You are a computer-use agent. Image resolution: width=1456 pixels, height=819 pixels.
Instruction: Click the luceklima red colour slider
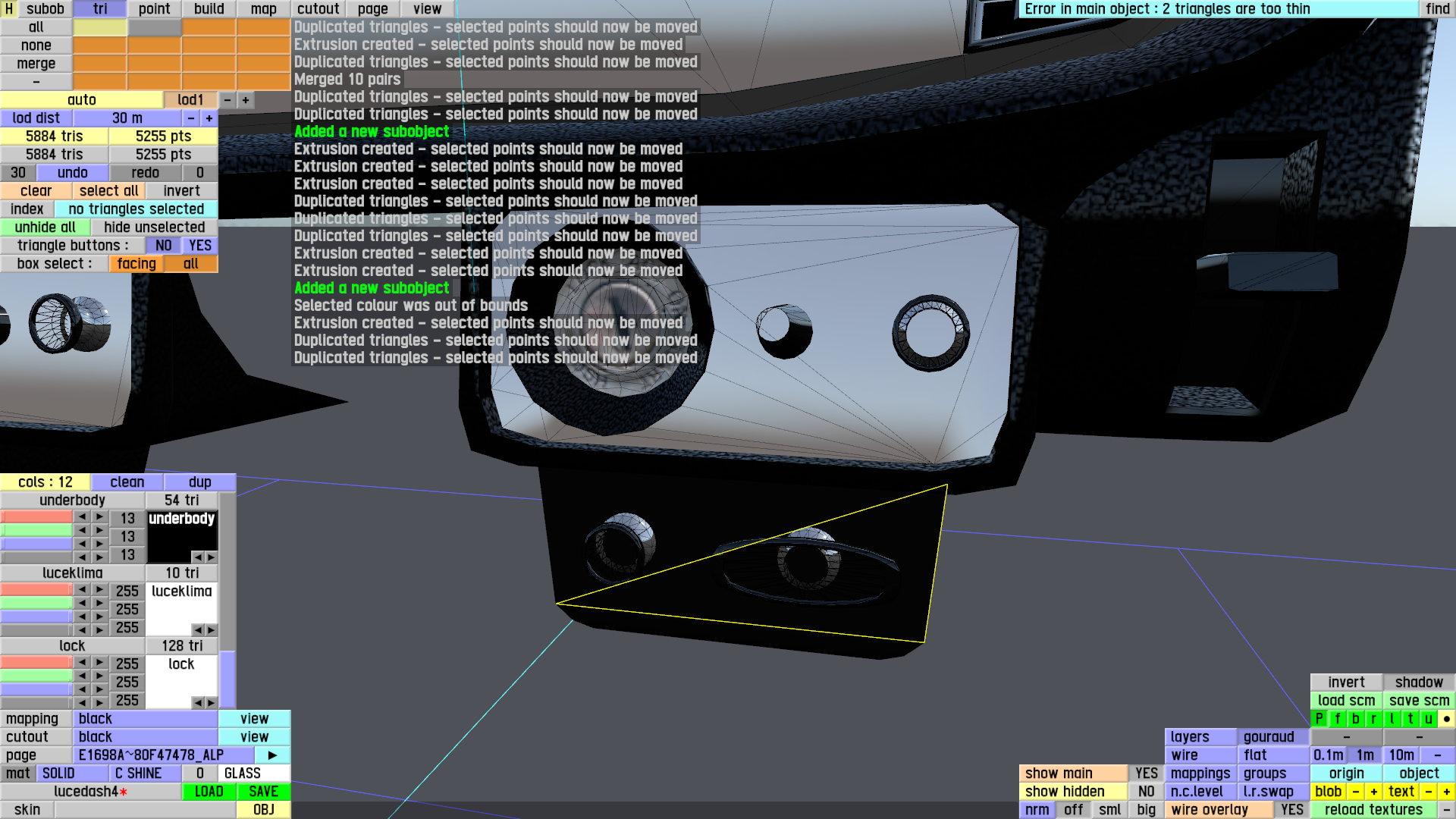pyautogui.click(x=36, y=590)
